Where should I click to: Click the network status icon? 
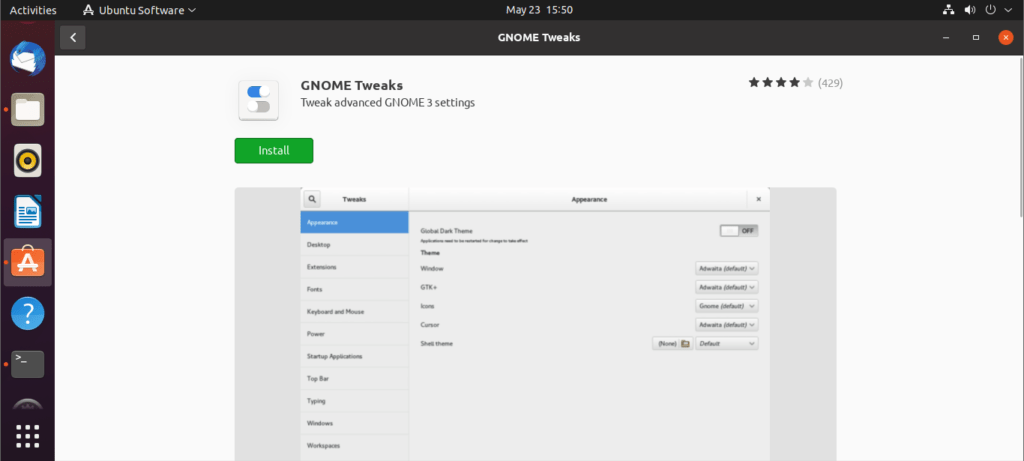pos(949,10)
